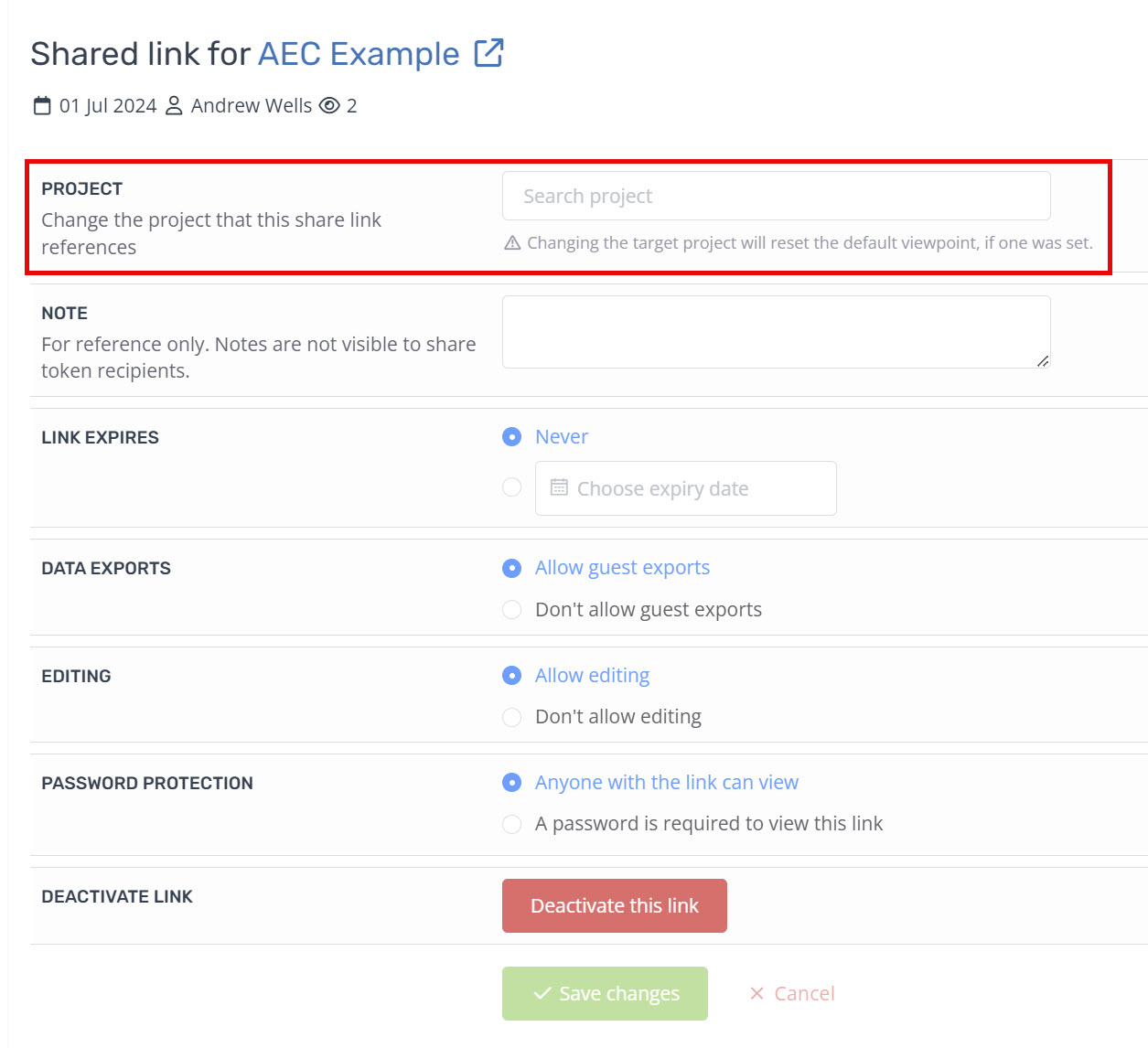Screen dimensions: 1148x1048
Task: Click the calendar icon next to 01 Jul 2024
Action: point(42,106)
